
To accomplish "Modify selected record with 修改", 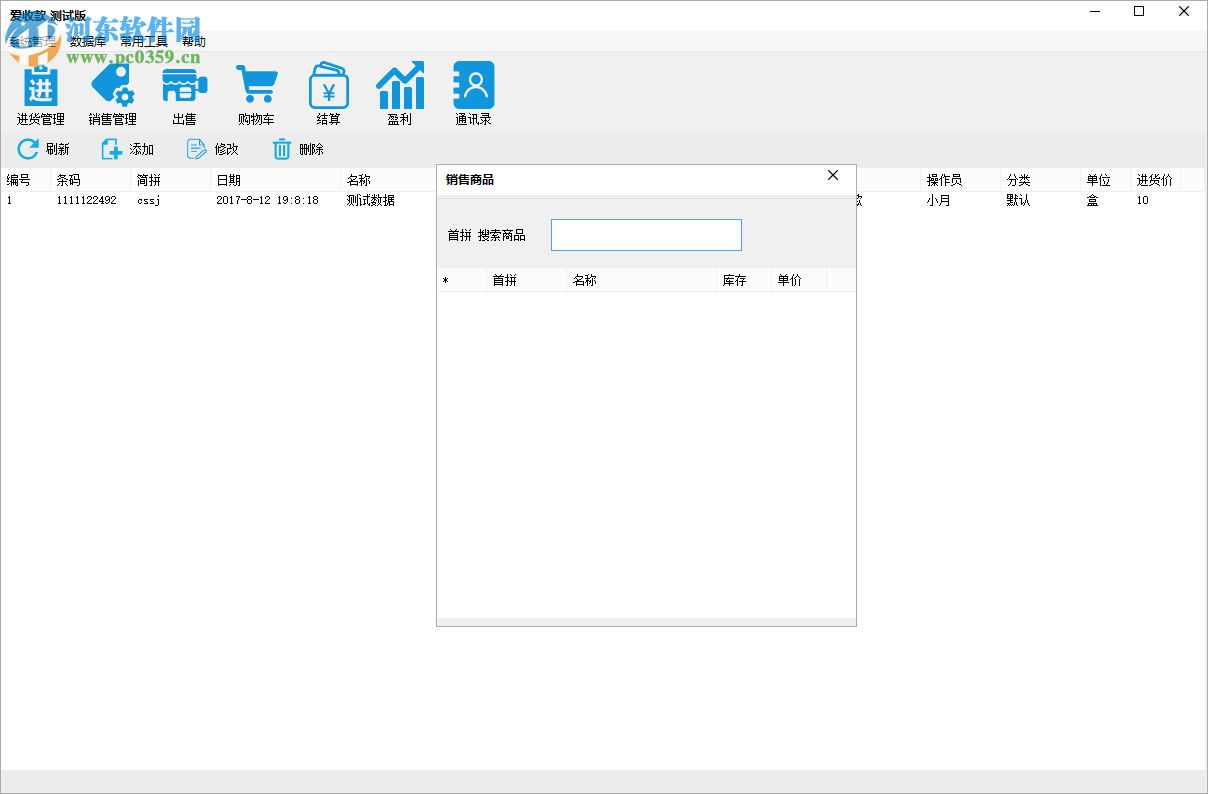I will coord(212,149).
